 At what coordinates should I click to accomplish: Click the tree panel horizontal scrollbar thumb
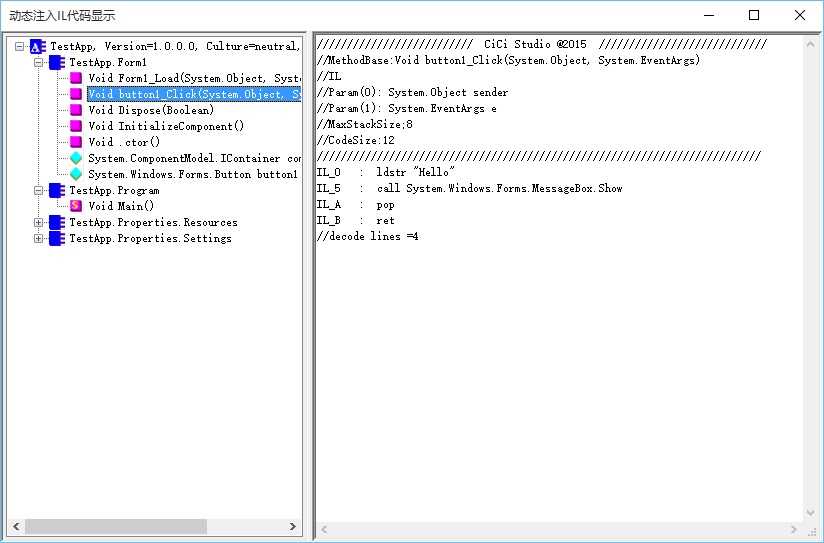click(x=116, y=526)
